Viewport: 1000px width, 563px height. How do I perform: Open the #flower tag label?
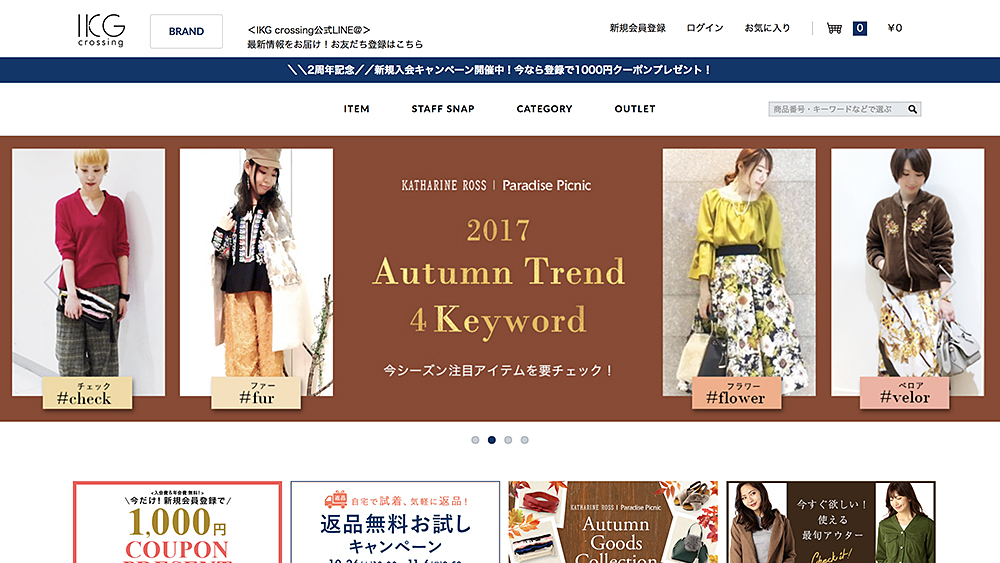pos(737,393)
